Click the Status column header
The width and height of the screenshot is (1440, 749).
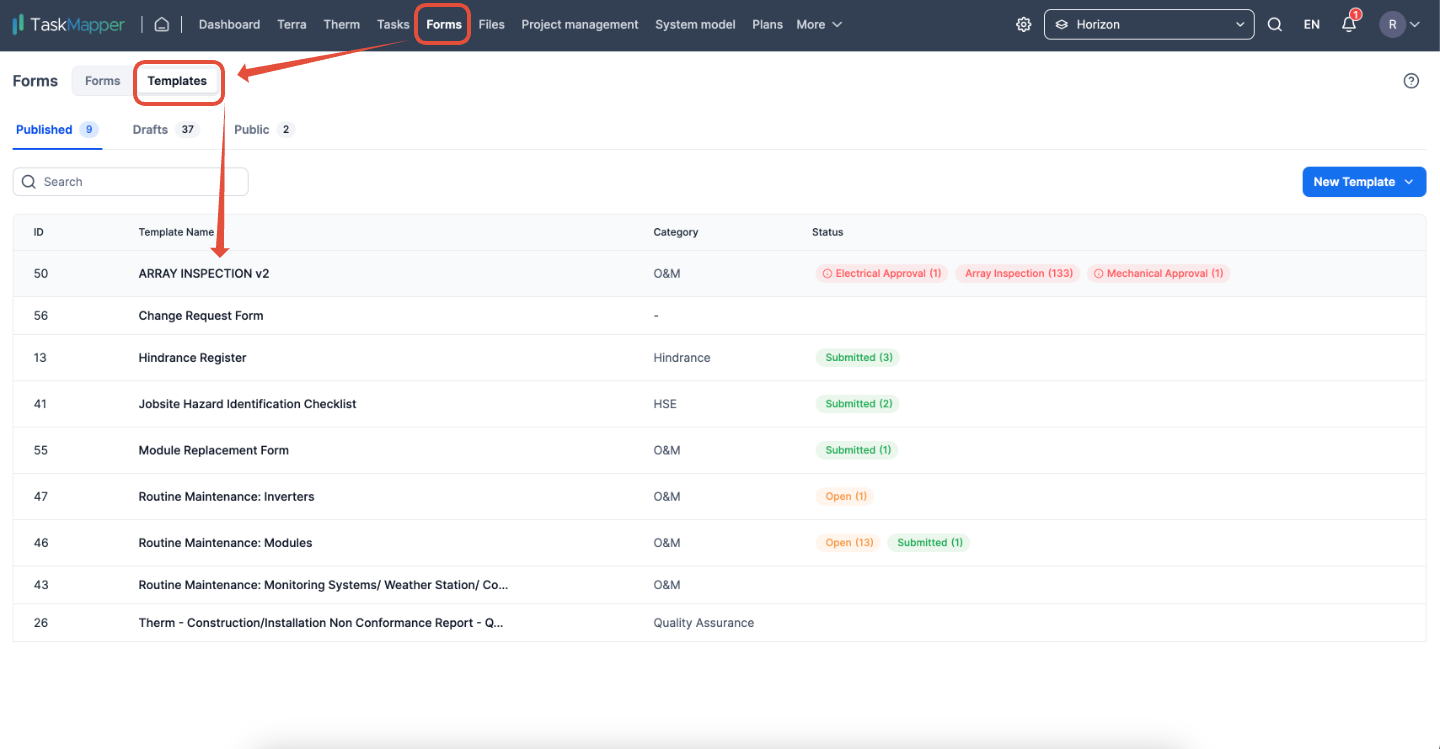[x=828, y=232]
